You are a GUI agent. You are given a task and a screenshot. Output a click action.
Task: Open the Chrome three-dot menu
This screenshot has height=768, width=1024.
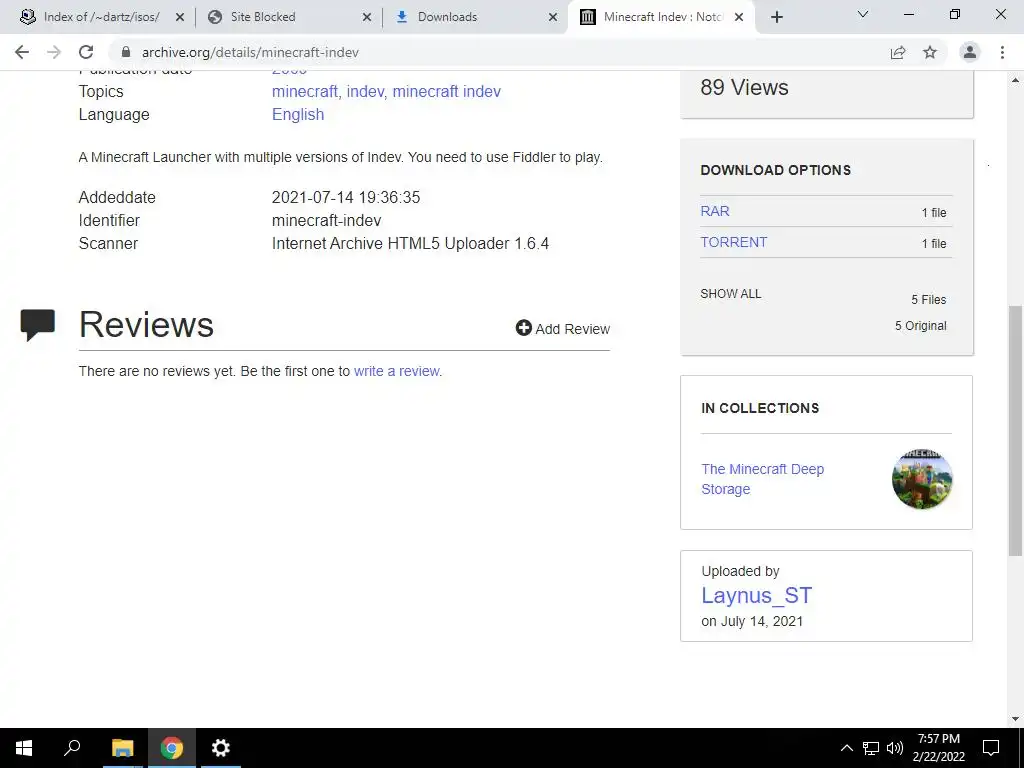(1002, 52)
